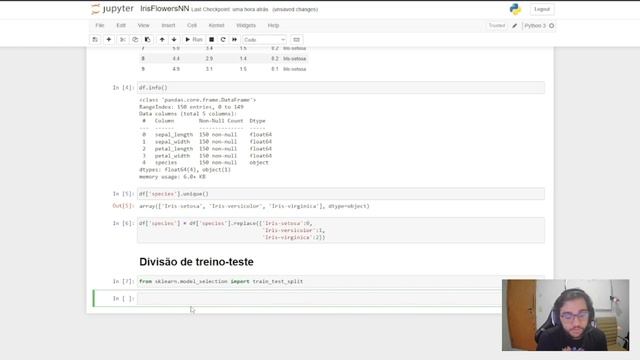Open the Widgets menu
Image resolution: width=640 pixels, height=360 pixels.
(x=246, y=25)
